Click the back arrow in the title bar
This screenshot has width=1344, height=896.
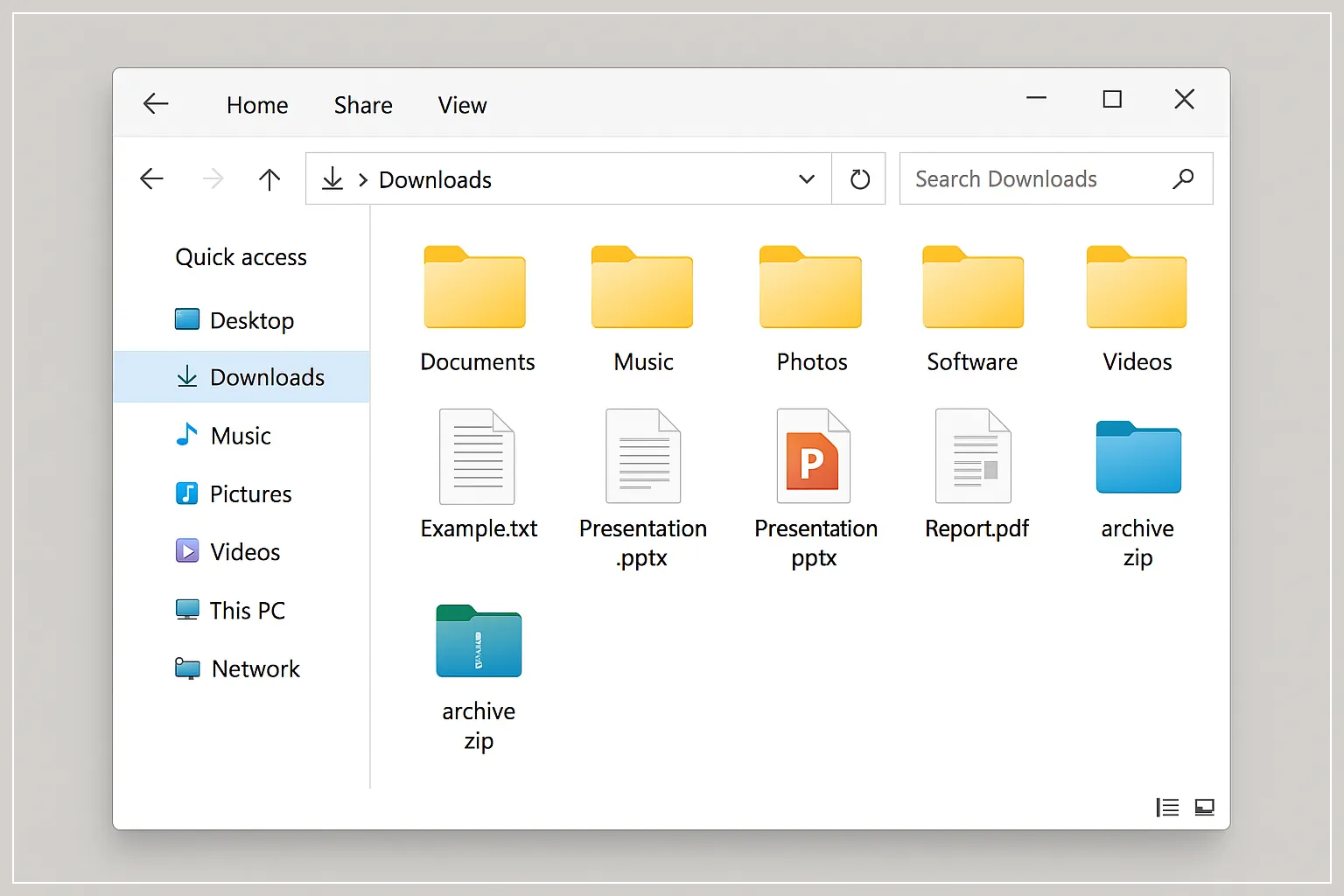(156, 103)
